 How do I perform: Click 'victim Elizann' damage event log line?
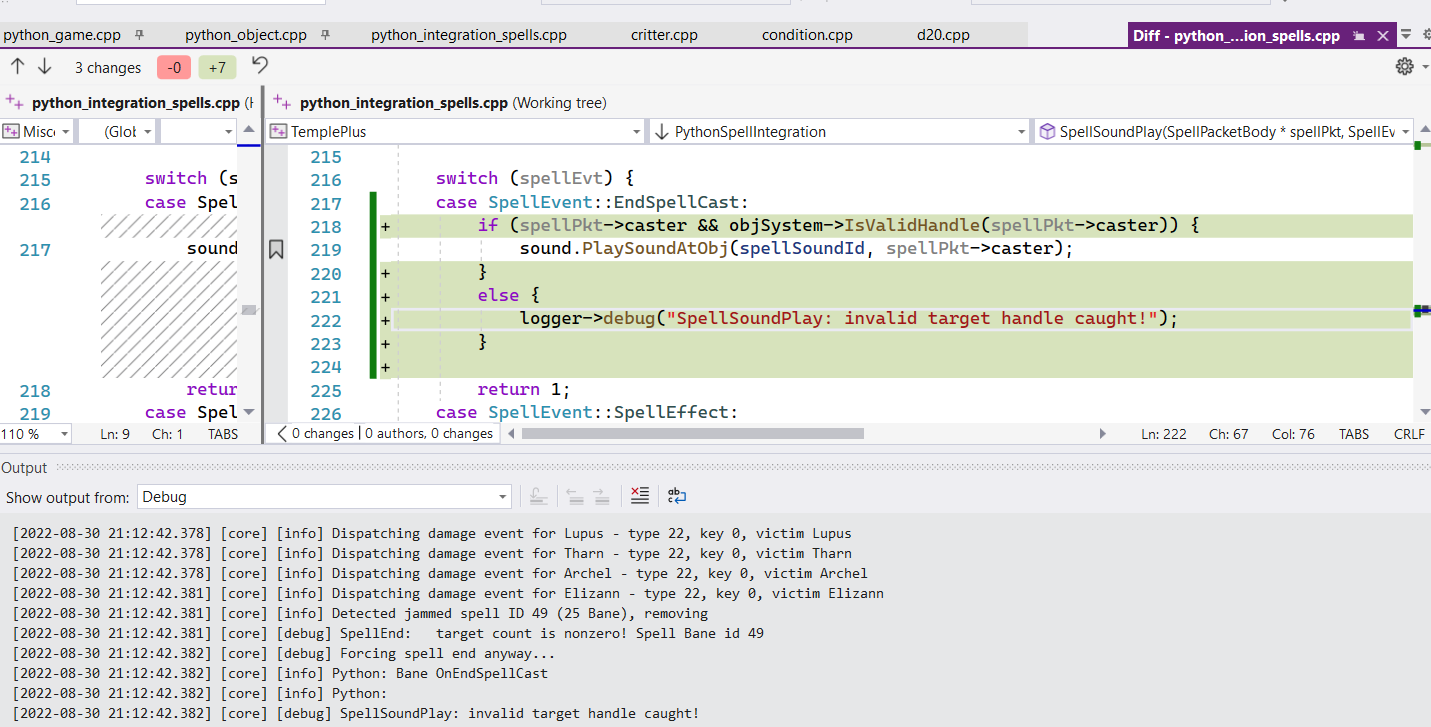[447, 593]
